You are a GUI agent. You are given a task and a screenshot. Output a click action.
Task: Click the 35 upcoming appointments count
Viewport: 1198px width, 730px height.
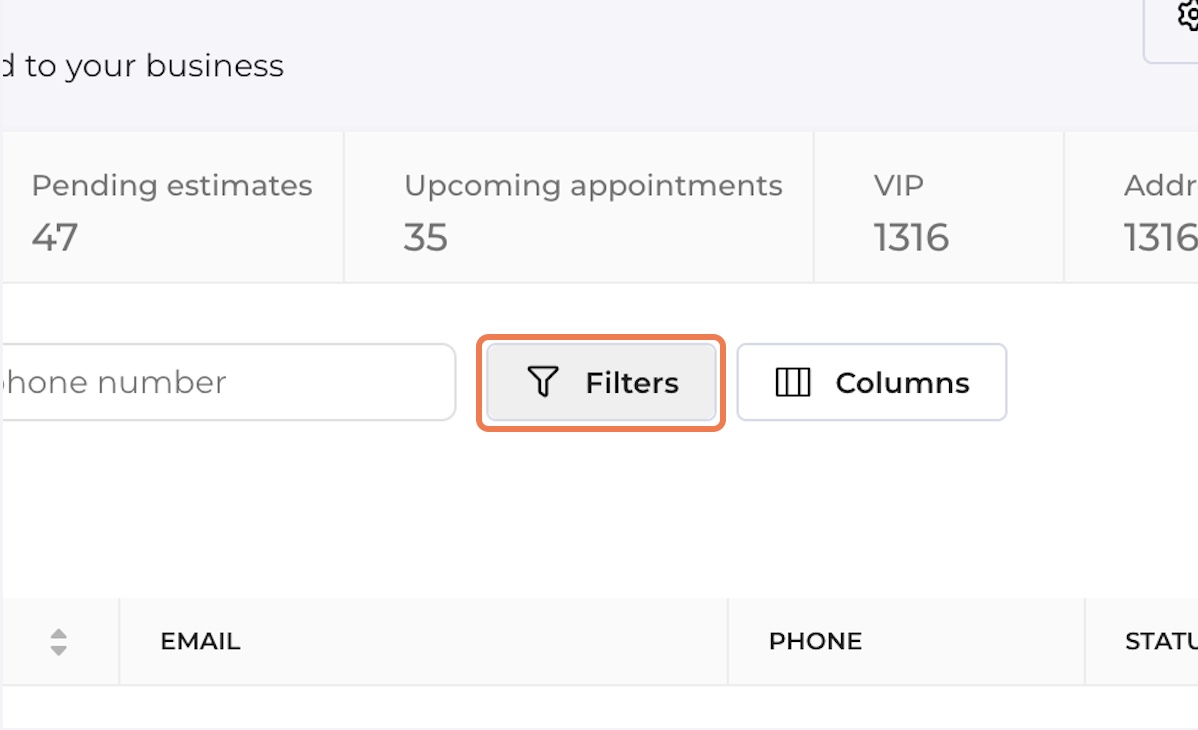(x=426, y=237)
